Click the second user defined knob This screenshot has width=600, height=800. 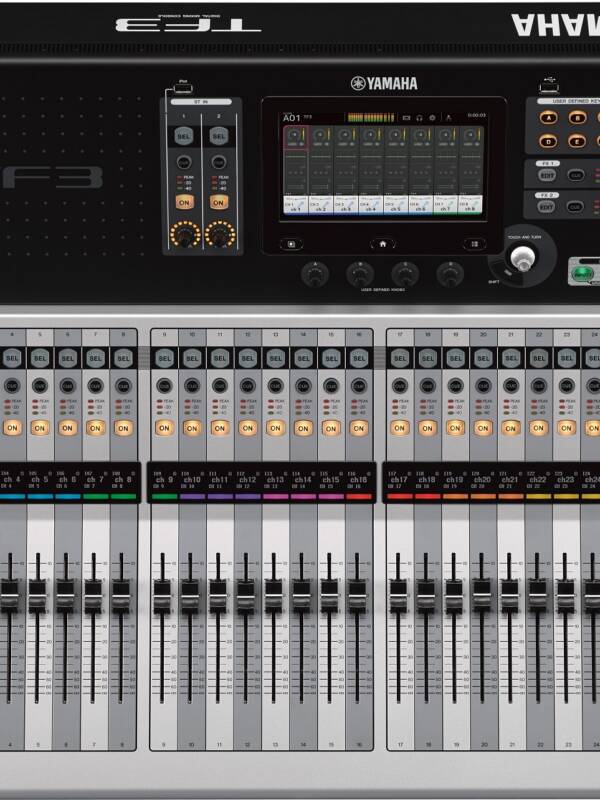pyautogui.click(x=360, y=275)
